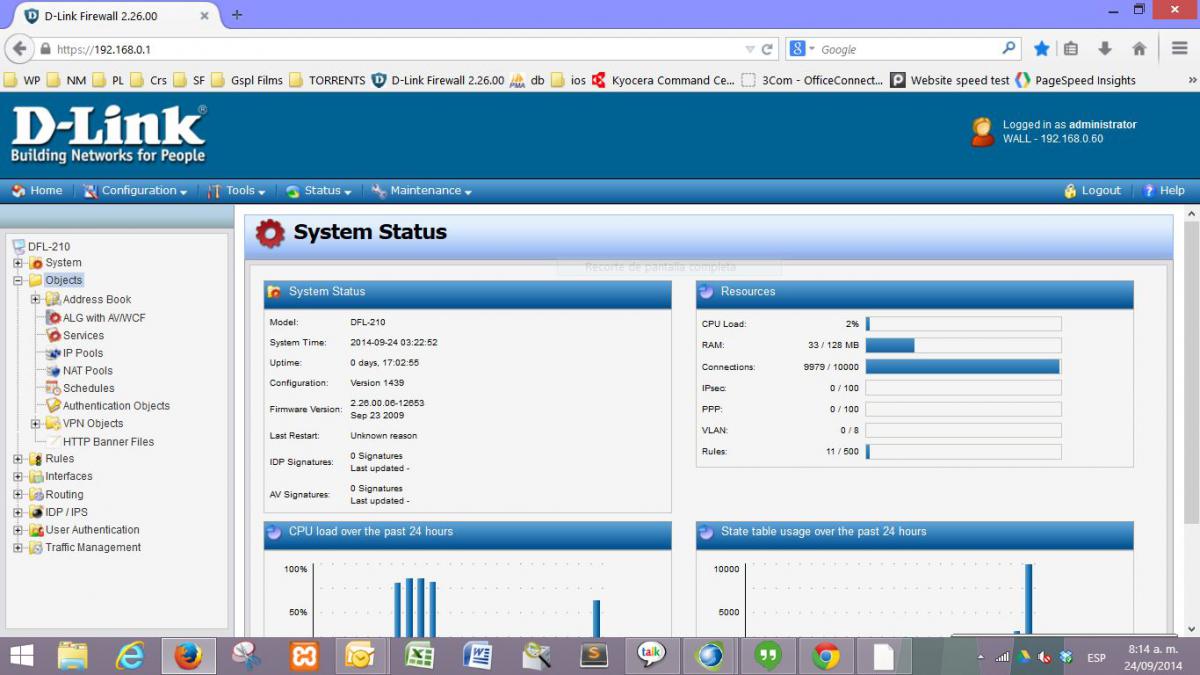Click the D-Link logo
The image size is (1200, 675).
(108, 135)
